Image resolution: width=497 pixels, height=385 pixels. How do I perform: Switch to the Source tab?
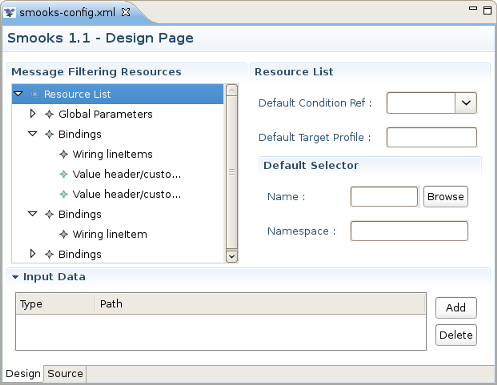pos(65,374)
